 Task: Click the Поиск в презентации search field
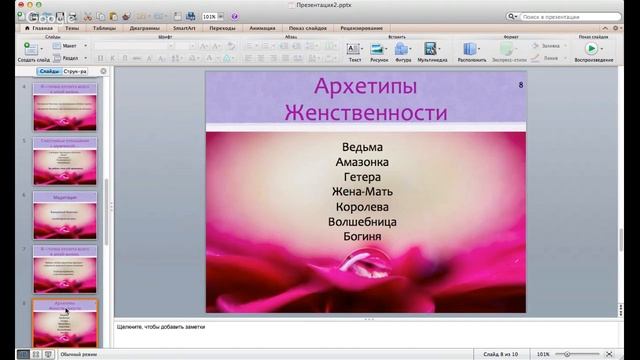pyautogui.click(x=570, y=17)
